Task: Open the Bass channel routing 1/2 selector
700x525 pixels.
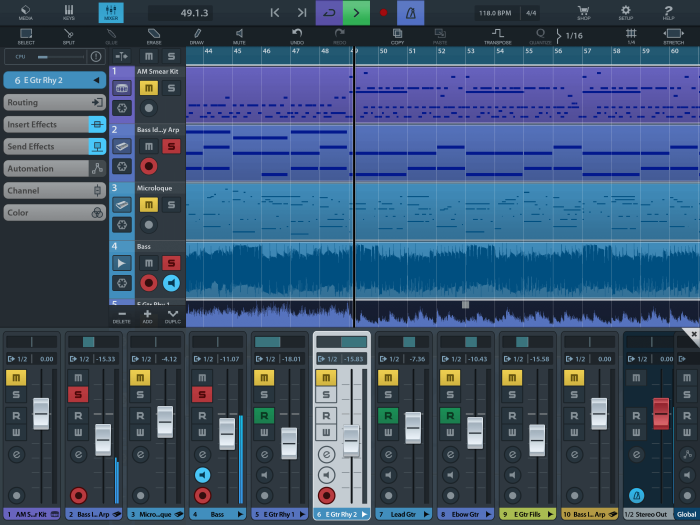Action: coord(204,358)
